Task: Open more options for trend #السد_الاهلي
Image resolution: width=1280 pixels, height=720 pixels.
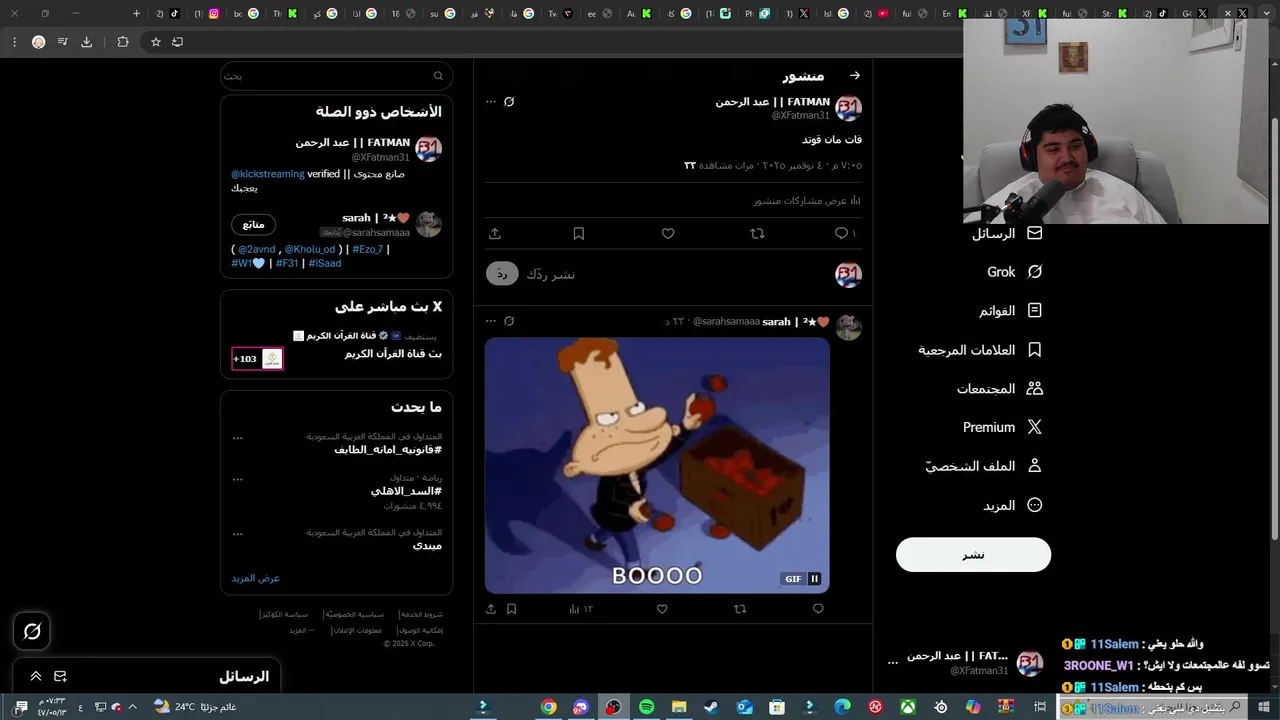Action: click(237, 478)
